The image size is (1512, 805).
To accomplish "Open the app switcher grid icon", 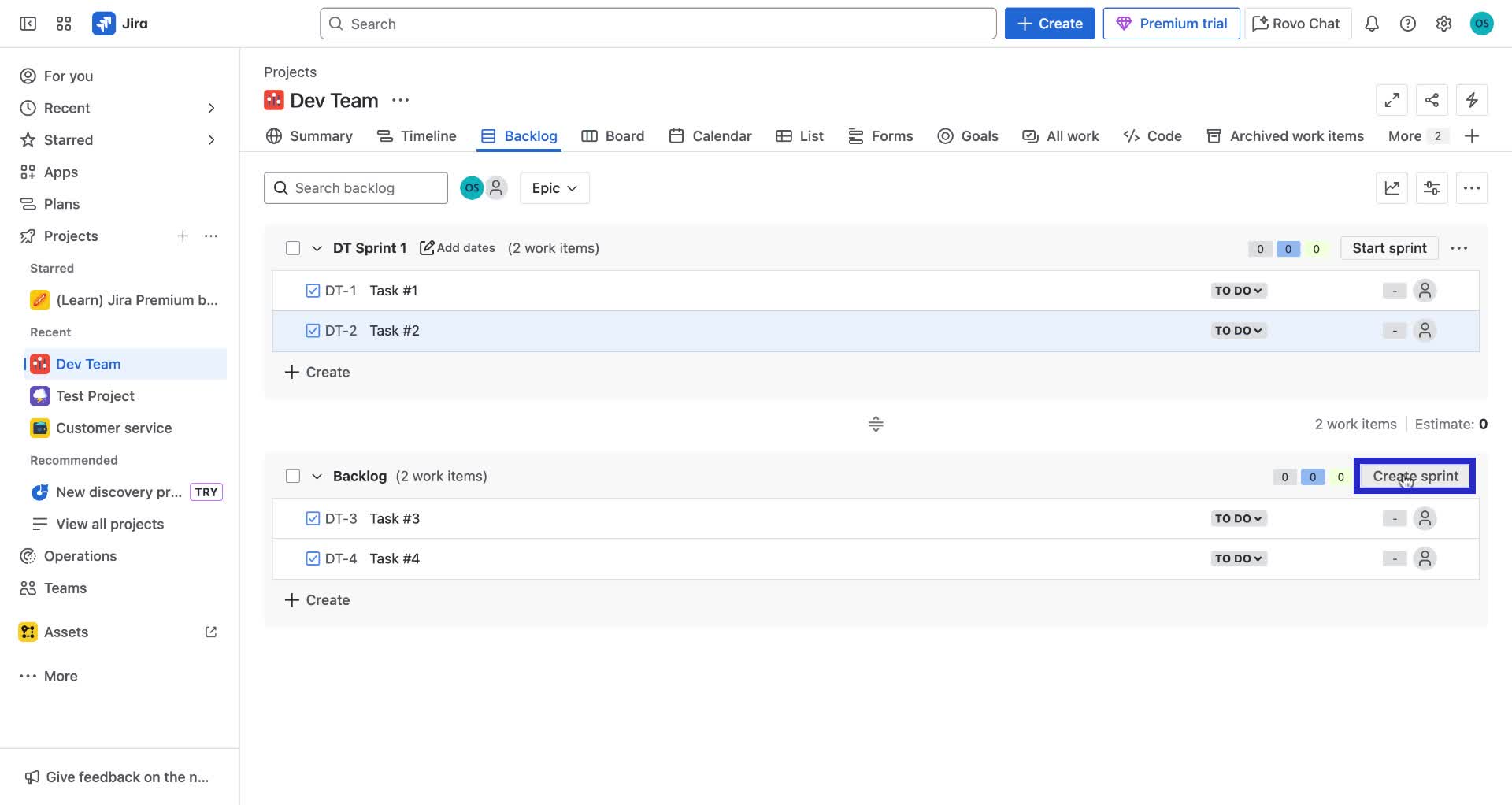I will (x=64, y=24).
